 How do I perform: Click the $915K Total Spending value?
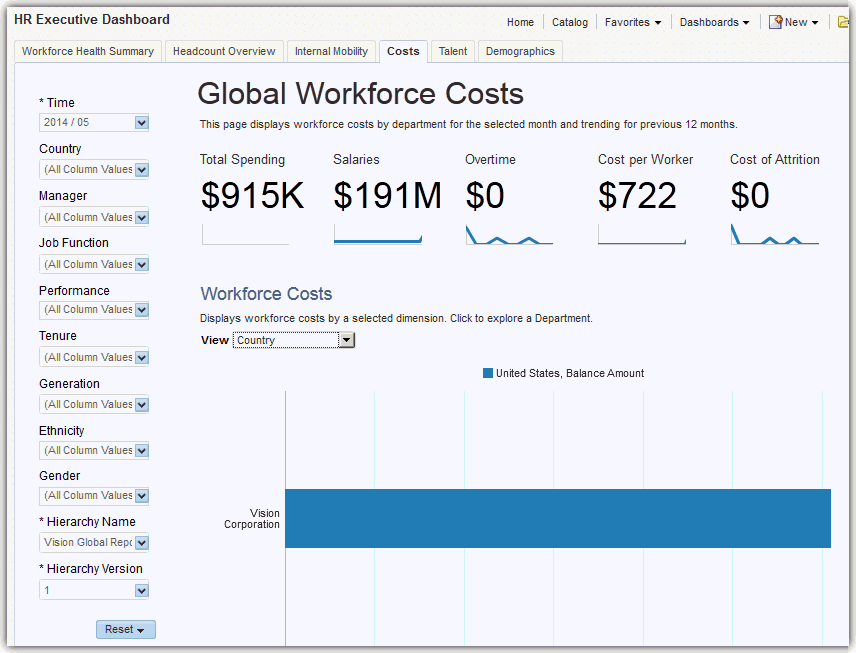(x=252, y=195)
